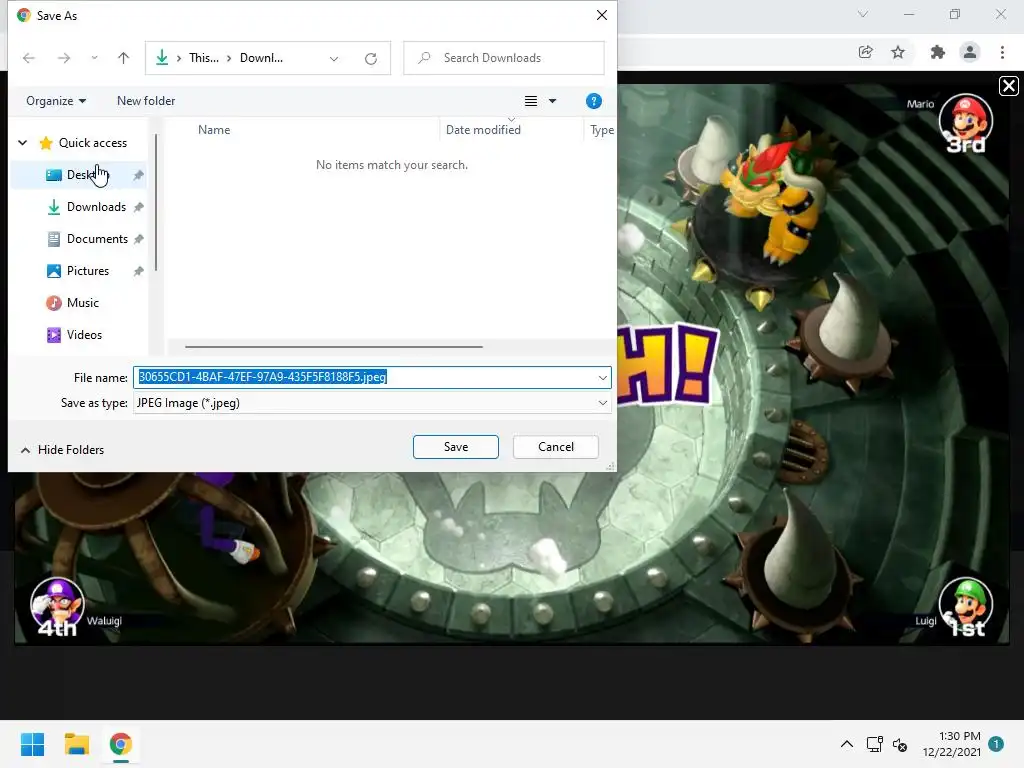Viewport: 1024px width, 768px height.
Task: Click Hide Folders toggle
Action: coord(63,450)
